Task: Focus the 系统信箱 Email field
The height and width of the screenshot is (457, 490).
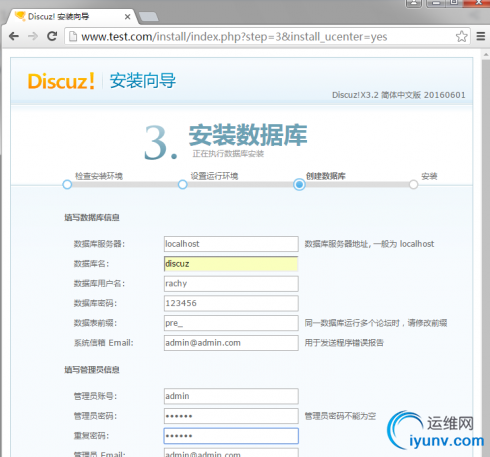Action: pos(231,343)
